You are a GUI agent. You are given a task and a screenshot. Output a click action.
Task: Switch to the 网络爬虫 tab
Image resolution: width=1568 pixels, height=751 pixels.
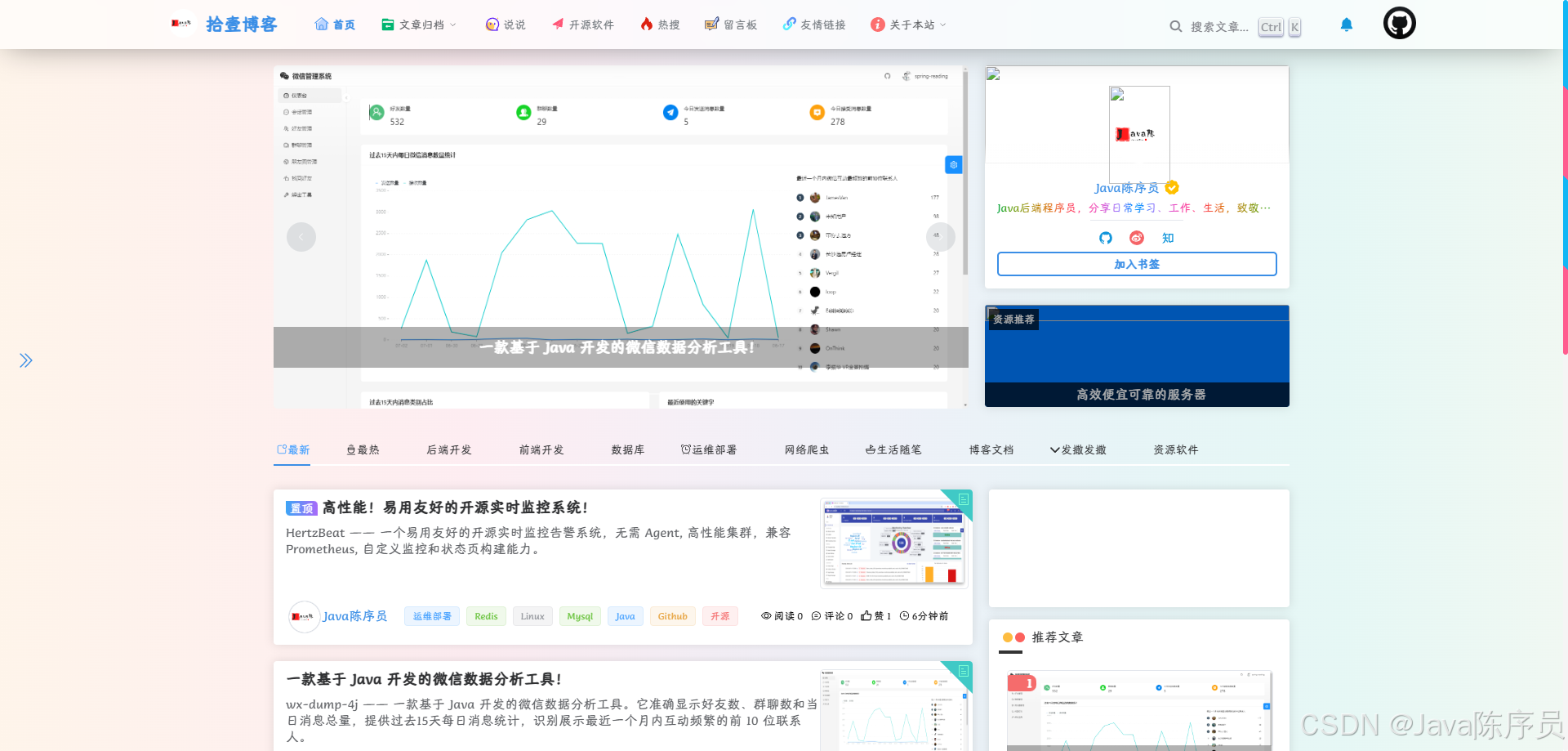tap(807, 449)
